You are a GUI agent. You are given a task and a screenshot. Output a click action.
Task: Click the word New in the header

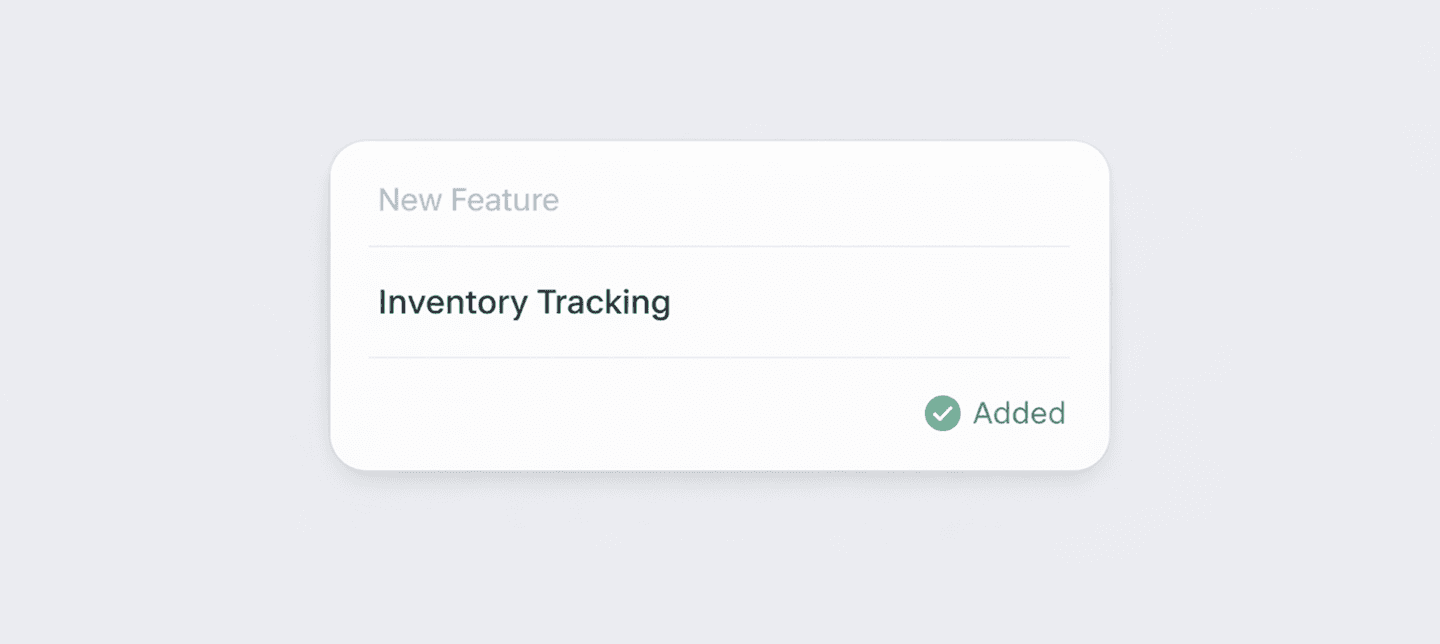point(409,200)
